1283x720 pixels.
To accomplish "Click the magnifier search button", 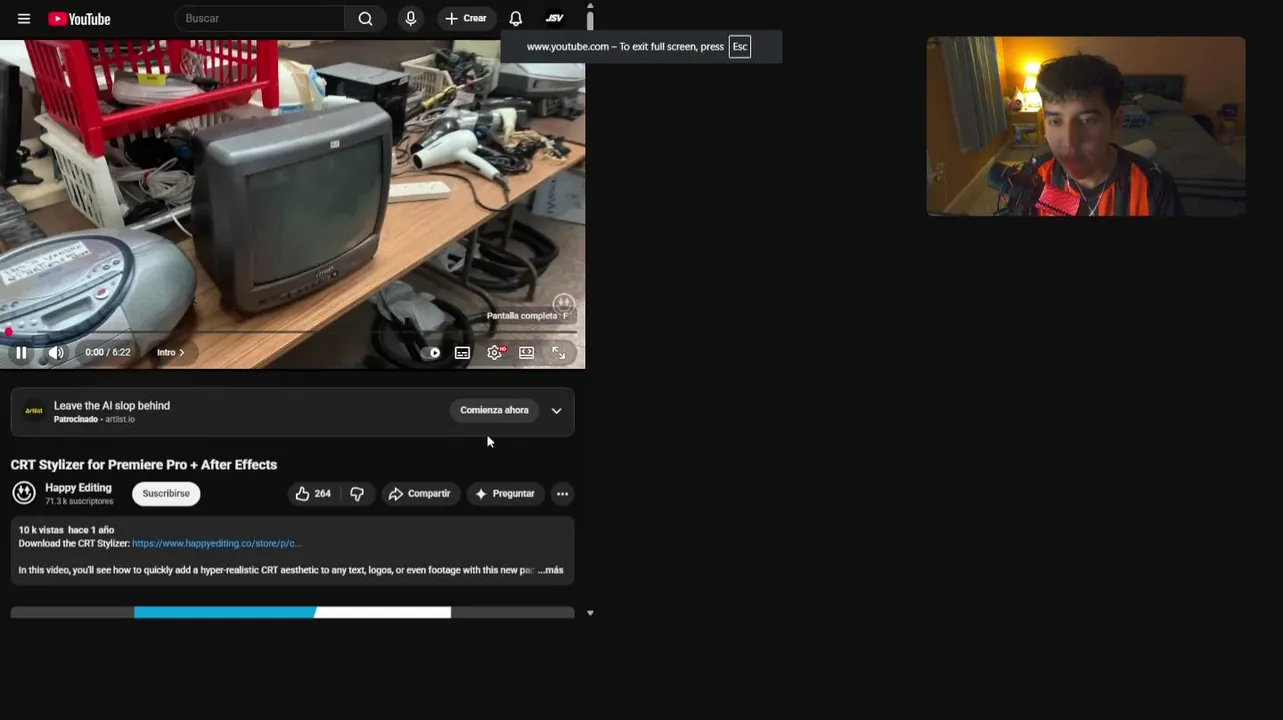I will (365, 18).
